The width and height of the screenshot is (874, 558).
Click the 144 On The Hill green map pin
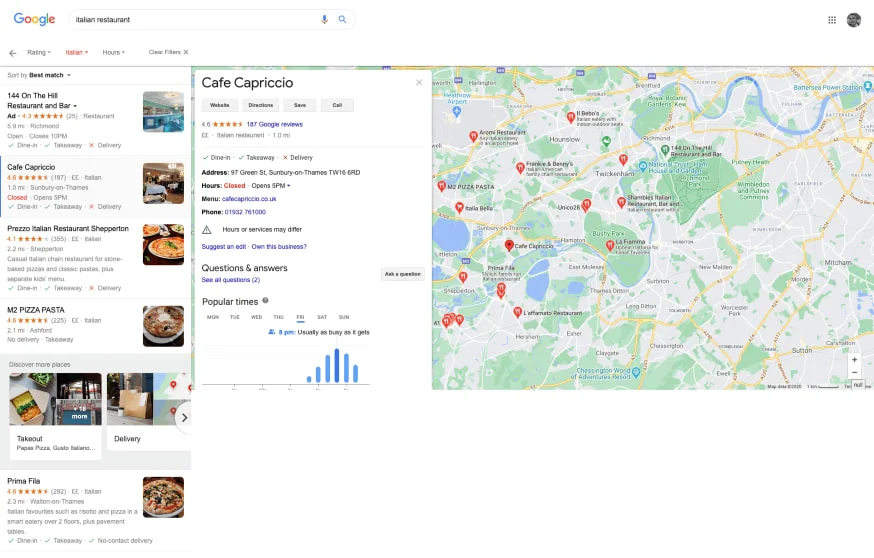[664, 150]
